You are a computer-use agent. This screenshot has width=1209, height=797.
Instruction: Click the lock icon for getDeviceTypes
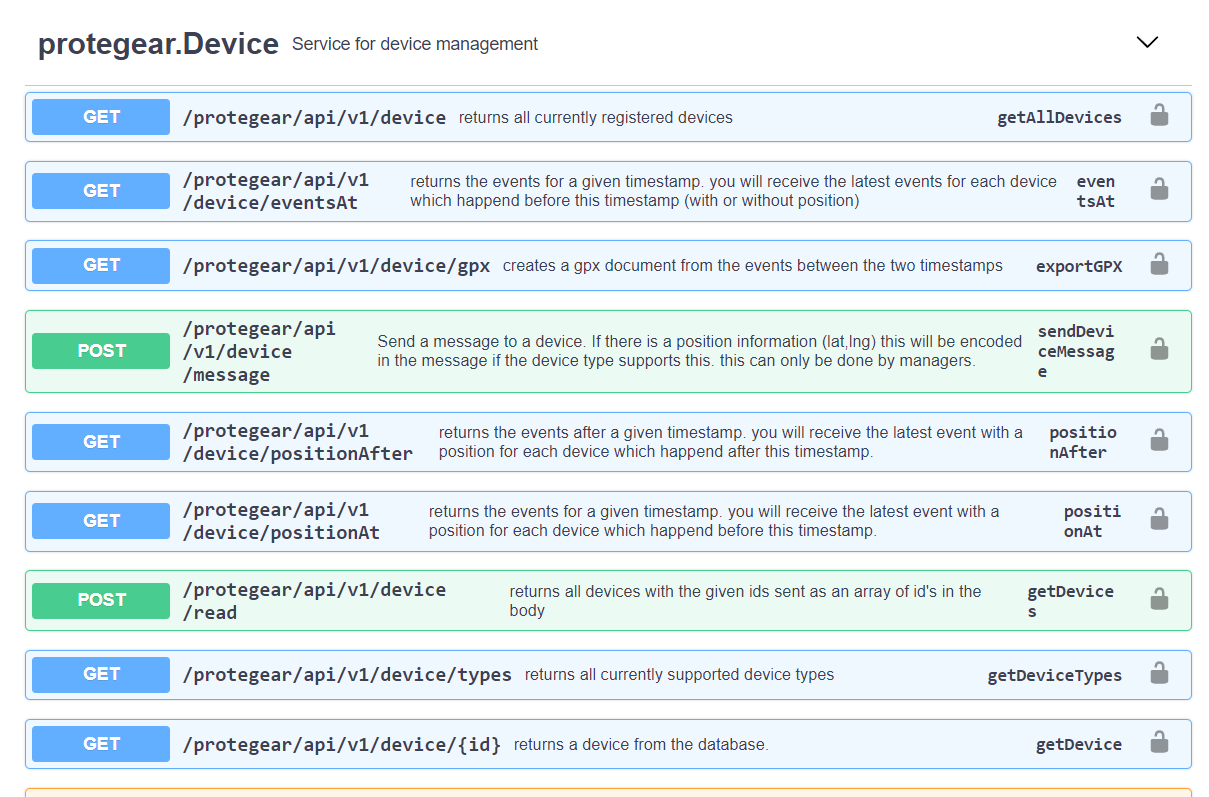[x=1159, y=674]
